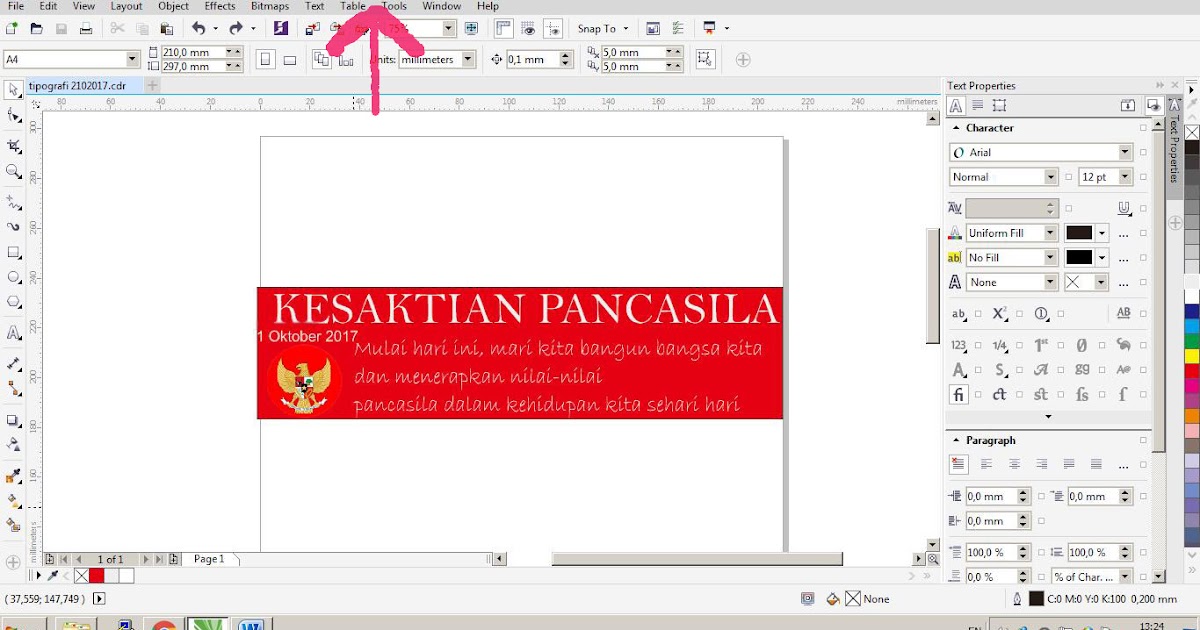The image size is (1200, 630).
Task: Open the Tools menu
Action: [394, 6]
